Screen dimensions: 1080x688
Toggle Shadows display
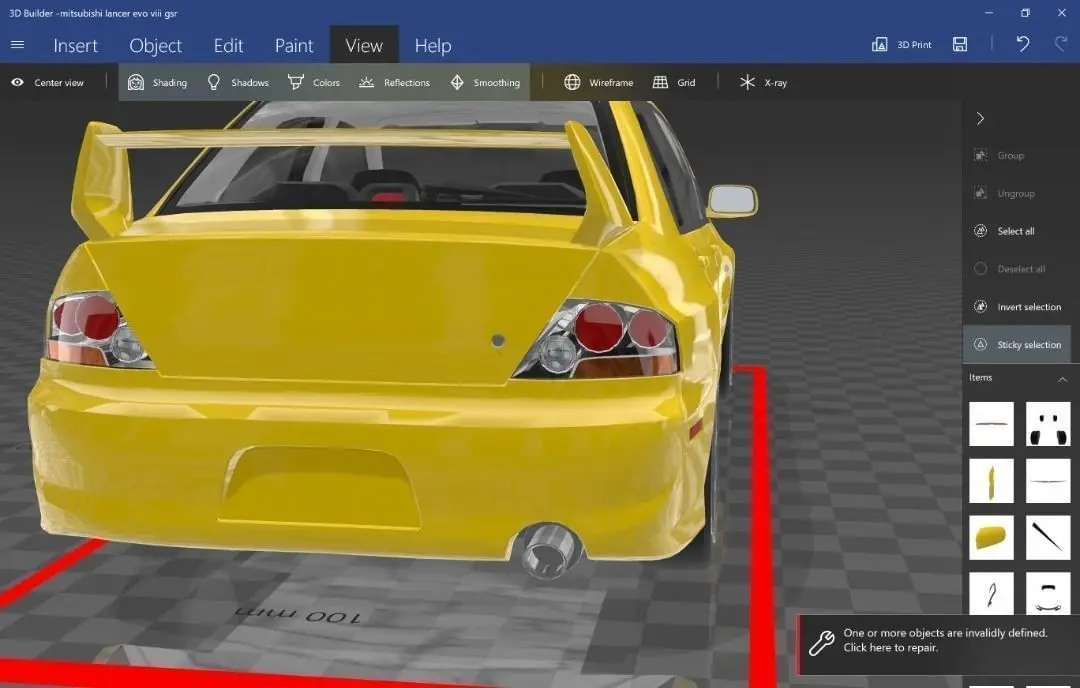point(238,83)
